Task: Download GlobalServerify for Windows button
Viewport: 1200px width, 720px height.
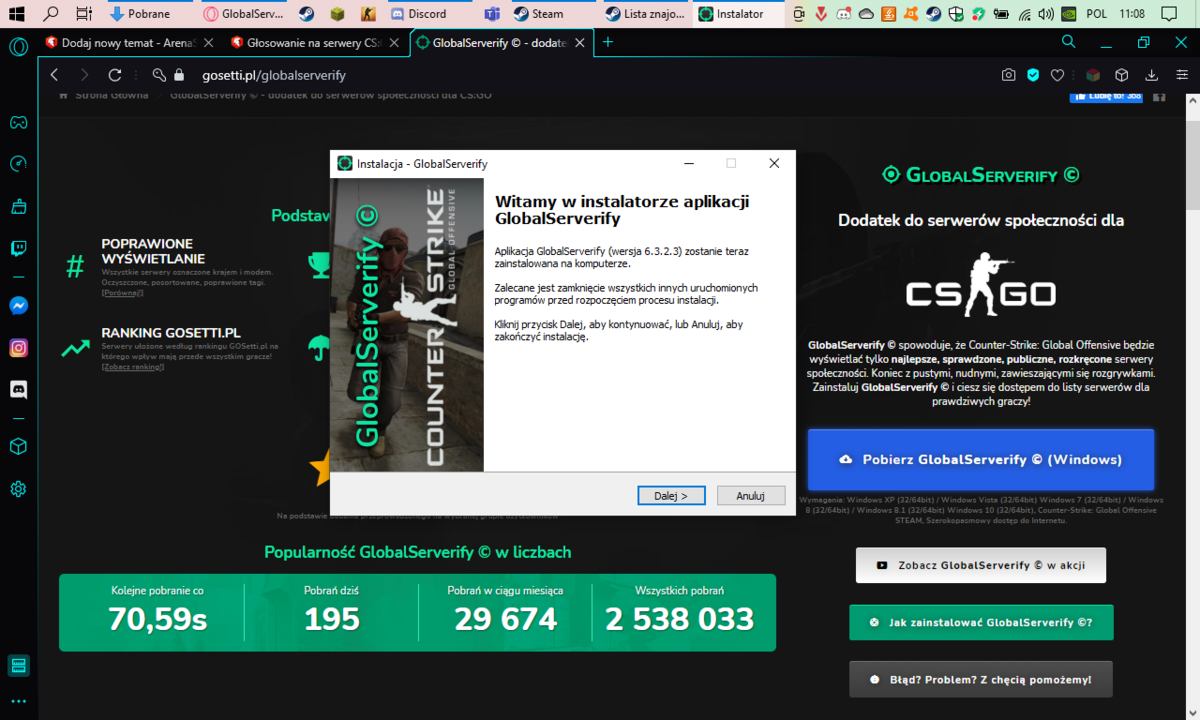Action: [981, 459]
